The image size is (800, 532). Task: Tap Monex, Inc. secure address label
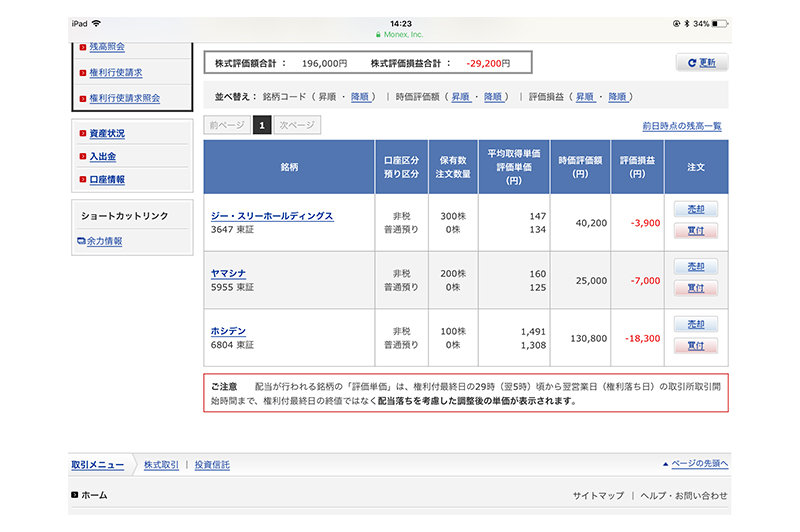tap(399, 35)
